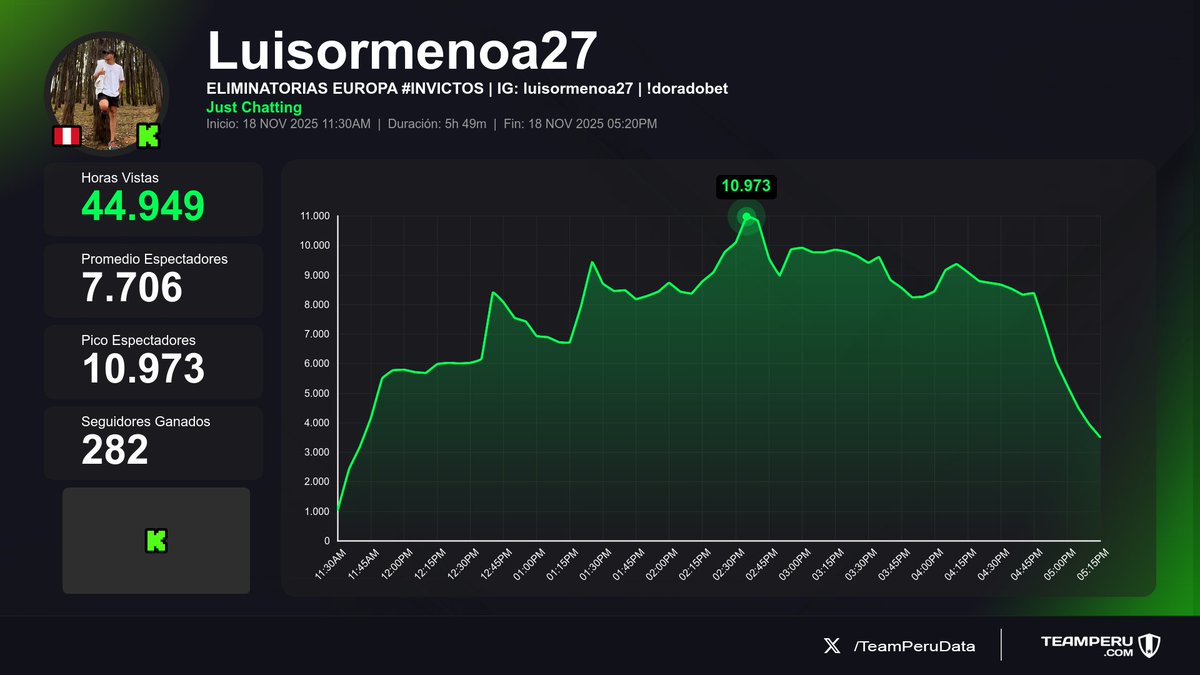Viewport: 1200px width, 675px height.
Task: Click the 04:15PM x-axis label
Action: 962,563
